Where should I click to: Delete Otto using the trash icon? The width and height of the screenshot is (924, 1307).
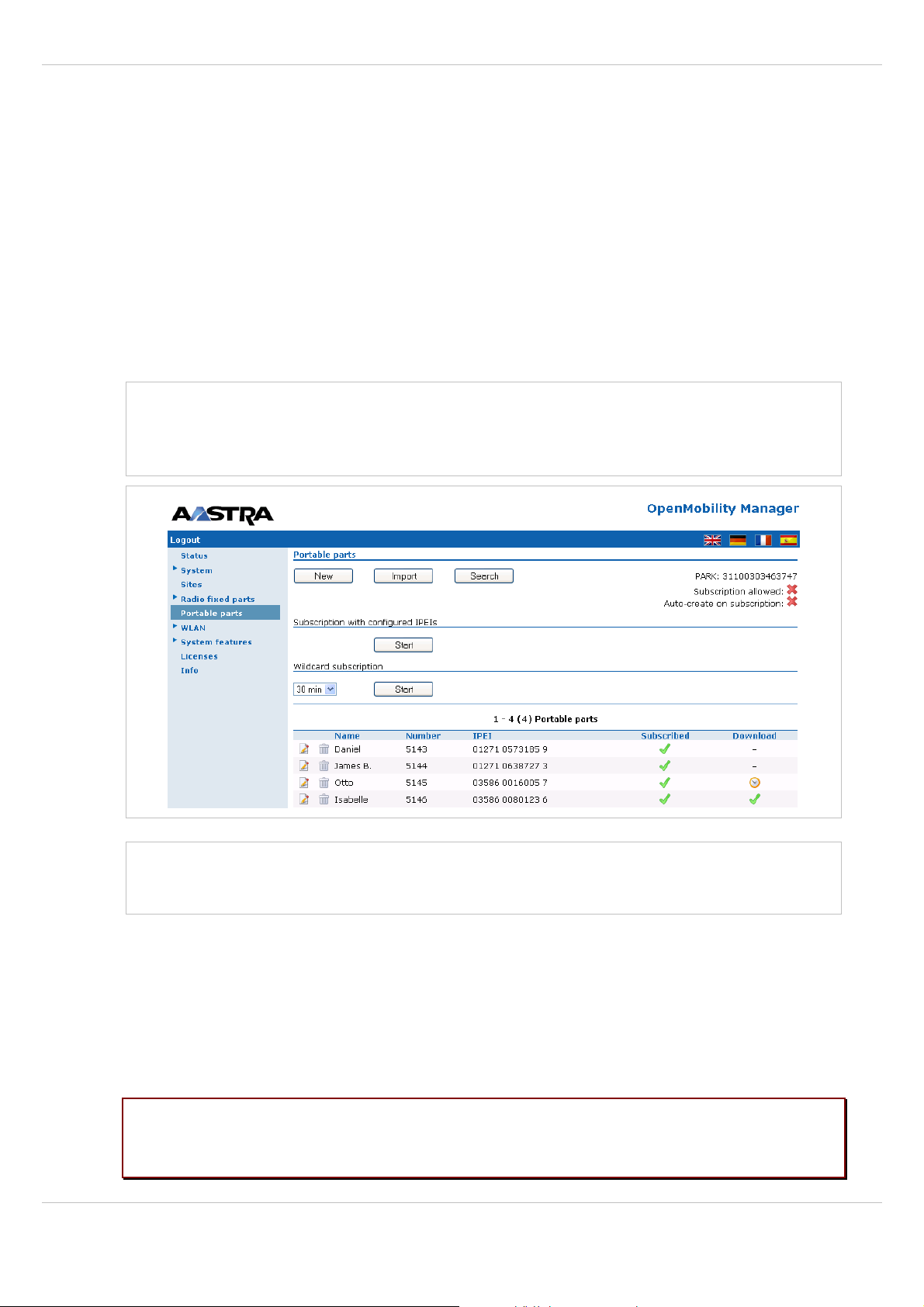324,783
